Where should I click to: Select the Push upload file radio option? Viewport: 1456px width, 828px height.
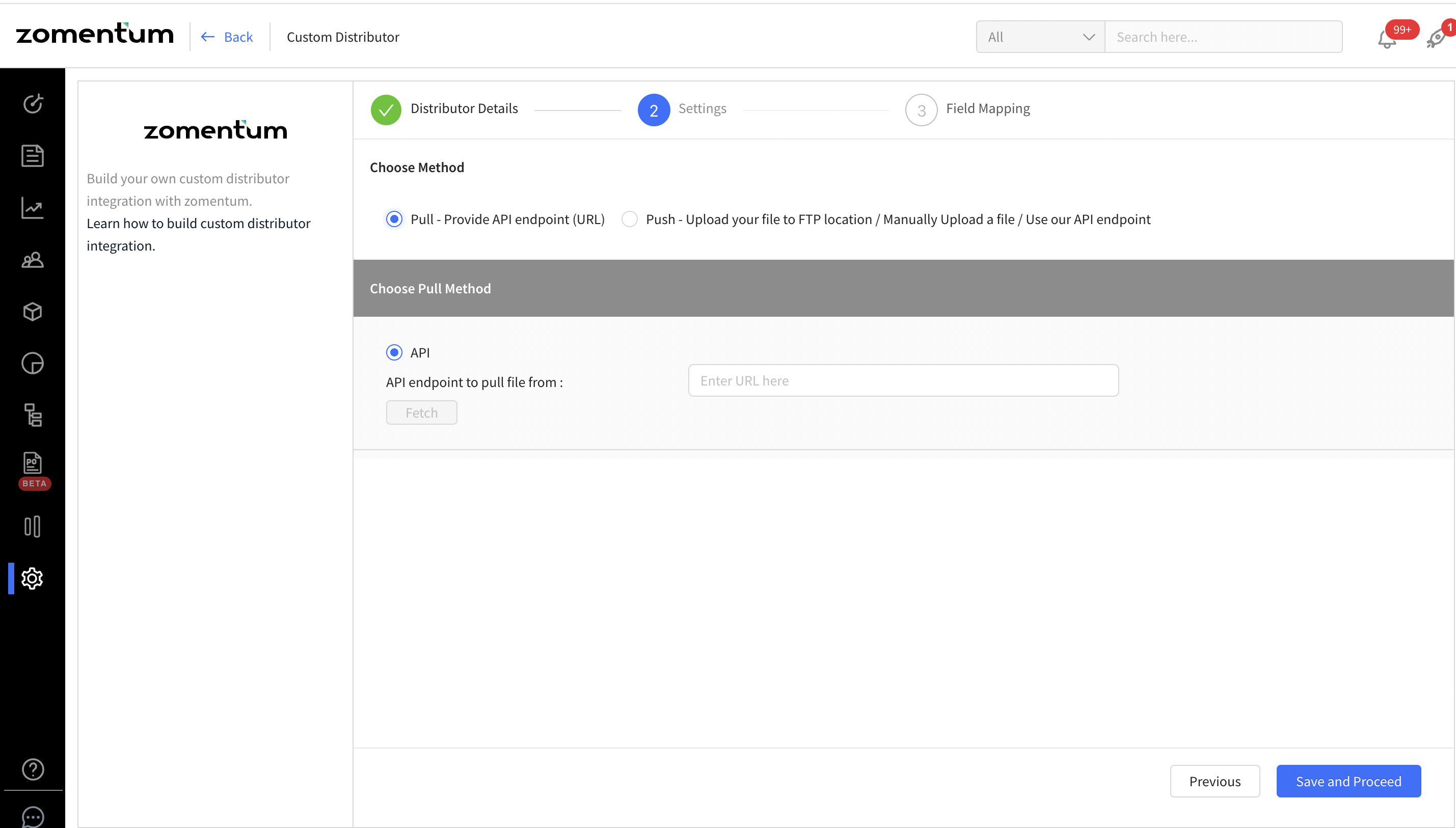point(630,219)
